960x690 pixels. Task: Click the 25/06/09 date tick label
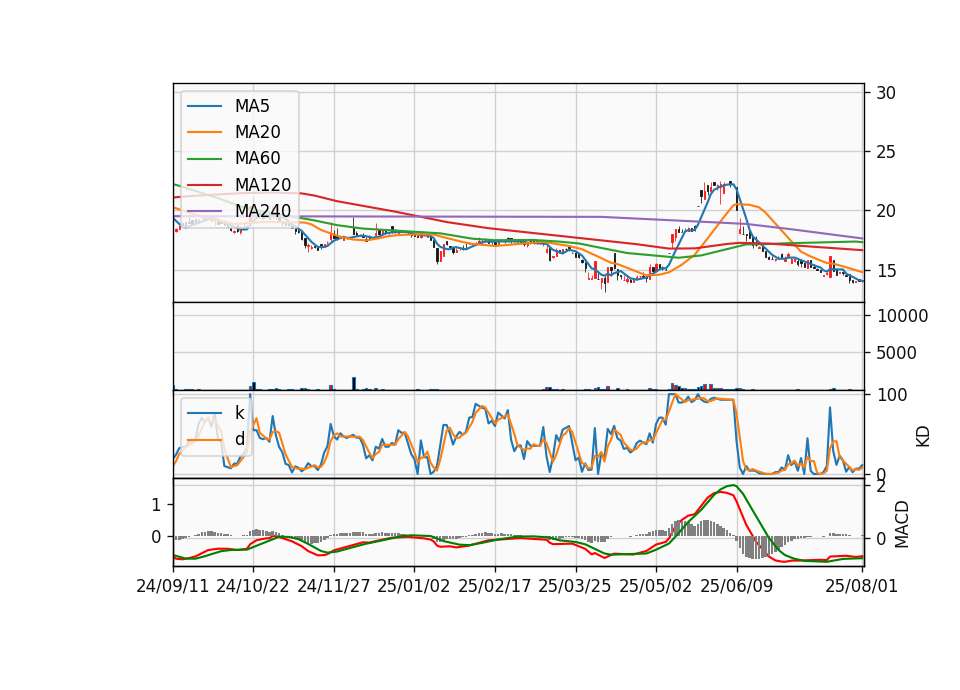pos(737,586)
